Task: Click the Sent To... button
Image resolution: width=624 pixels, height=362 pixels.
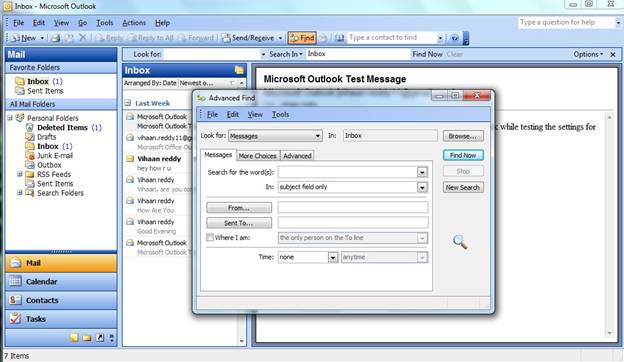Action: pos(239,223)
